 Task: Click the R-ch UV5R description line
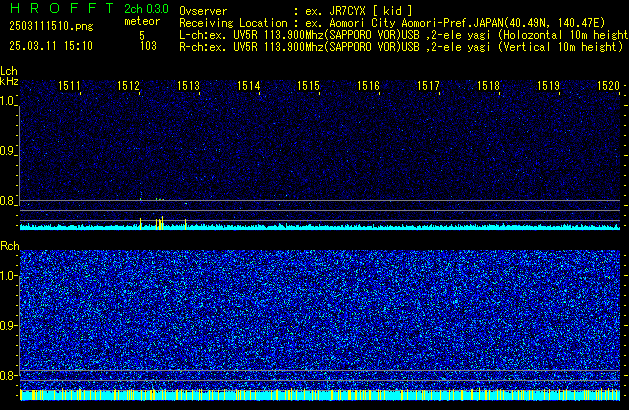[401, 47]
